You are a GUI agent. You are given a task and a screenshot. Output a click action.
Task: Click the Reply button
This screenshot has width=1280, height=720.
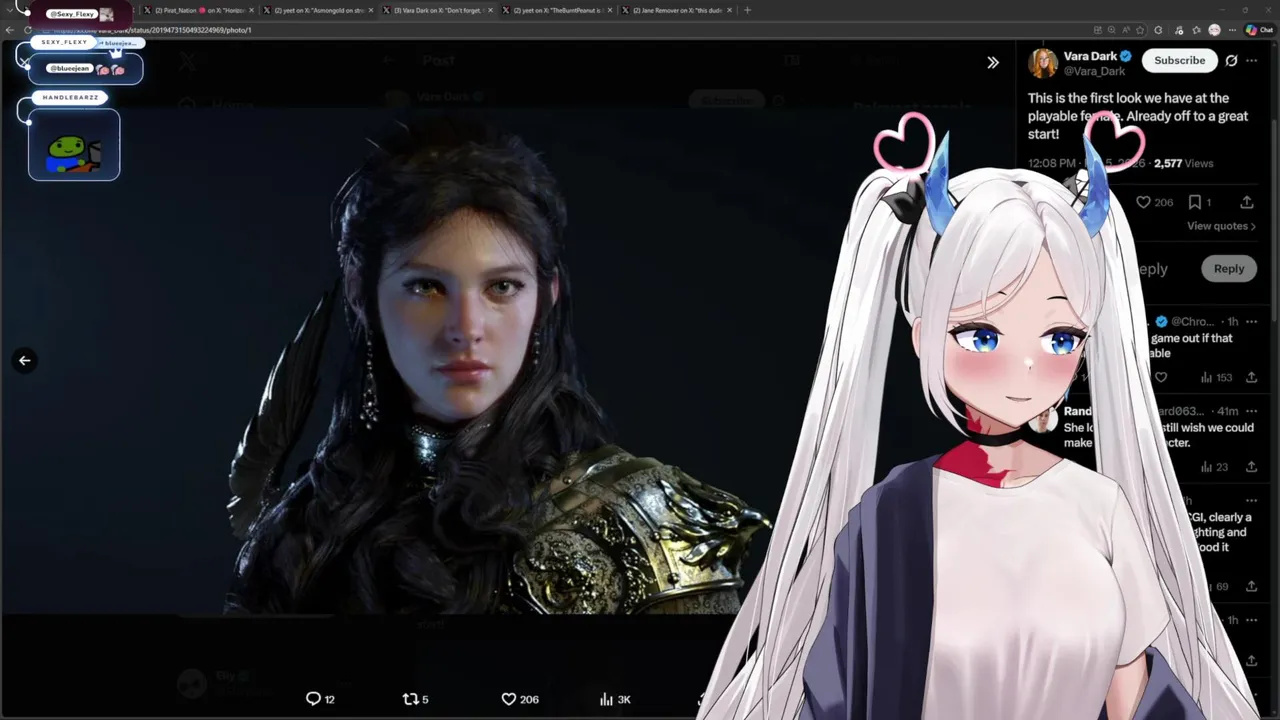(x=1229, y=269)
